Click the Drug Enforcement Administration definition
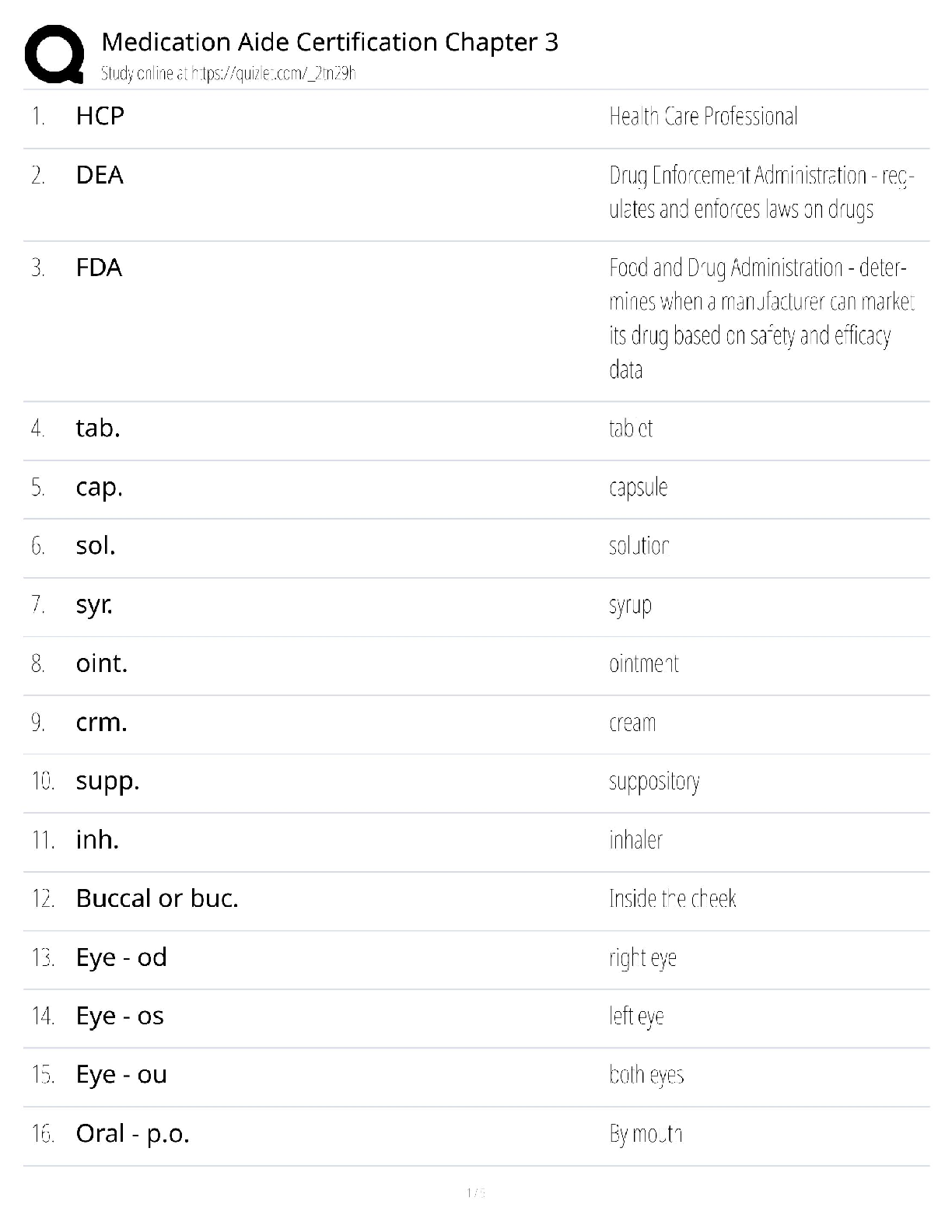The height and width of the screenshot is (1232, 952). 761,192
